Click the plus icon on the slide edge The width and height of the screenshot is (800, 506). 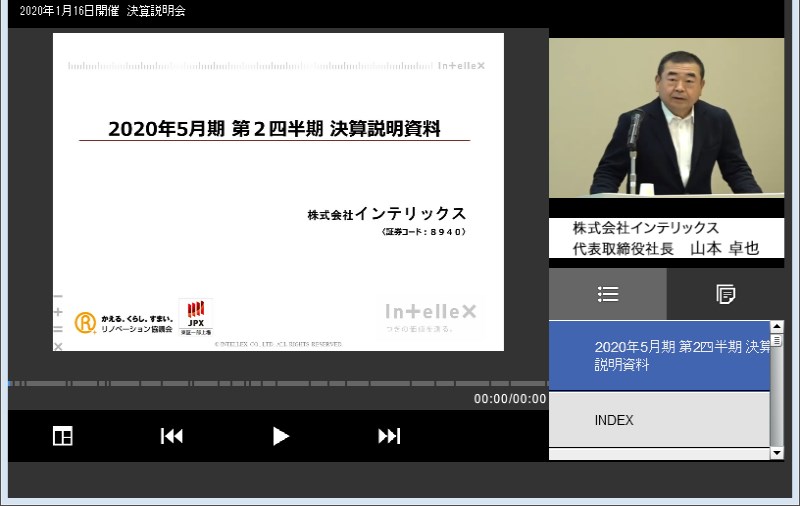[x=58, y=312]
